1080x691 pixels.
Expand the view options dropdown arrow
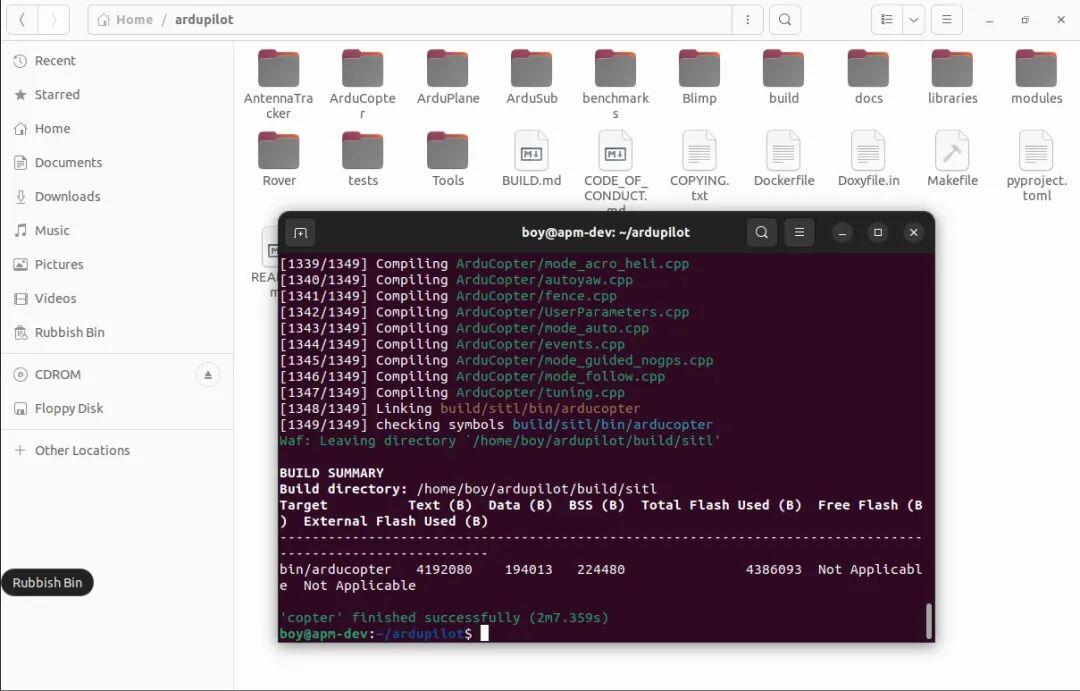coord(913,19)
